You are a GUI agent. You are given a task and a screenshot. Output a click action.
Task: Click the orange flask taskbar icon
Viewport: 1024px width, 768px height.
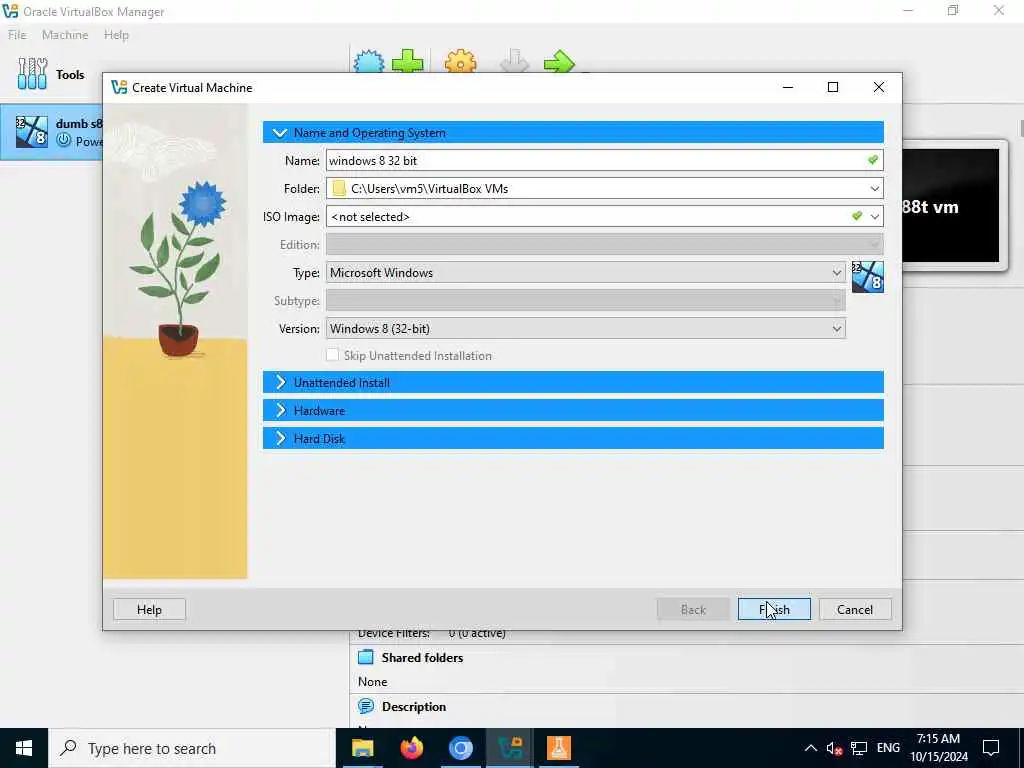click(558, 748)
